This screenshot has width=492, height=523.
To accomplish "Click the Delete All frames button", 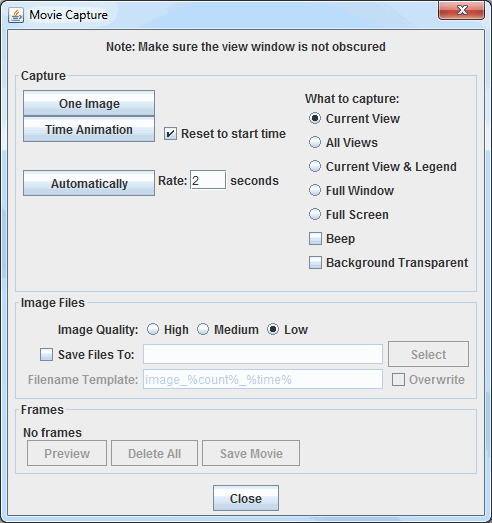I will 154,453.
